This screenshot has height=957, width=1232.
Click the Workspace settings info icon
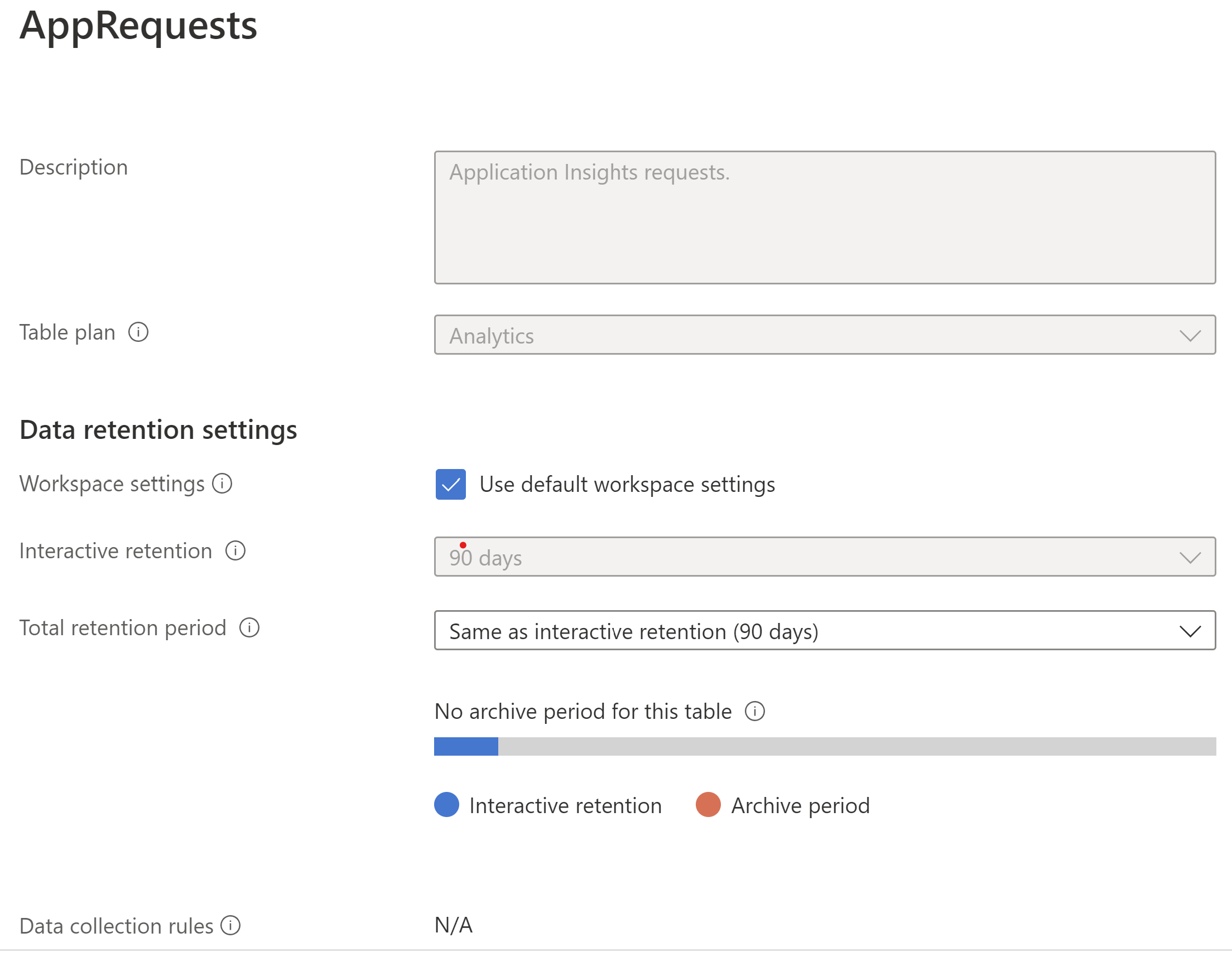222,484
